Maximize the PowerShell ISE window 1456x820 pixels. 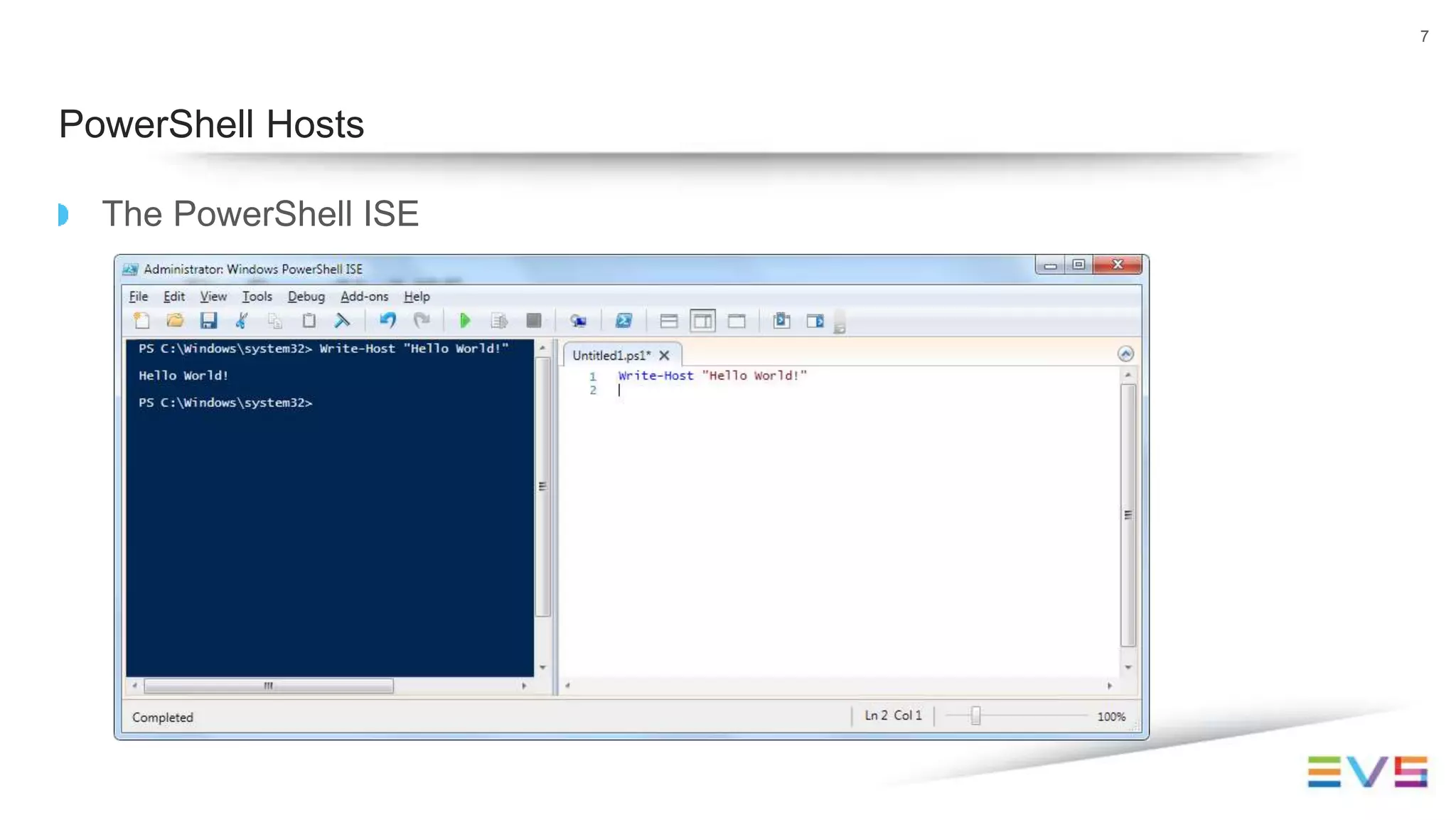[1078, 265]
